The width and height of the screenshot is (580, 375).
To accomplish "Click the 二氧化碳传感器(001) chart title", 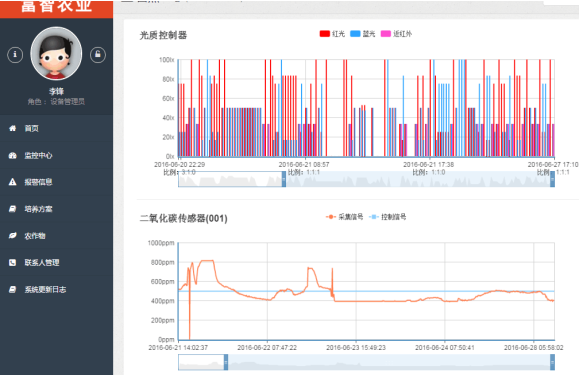I will [x=183, y=218].
